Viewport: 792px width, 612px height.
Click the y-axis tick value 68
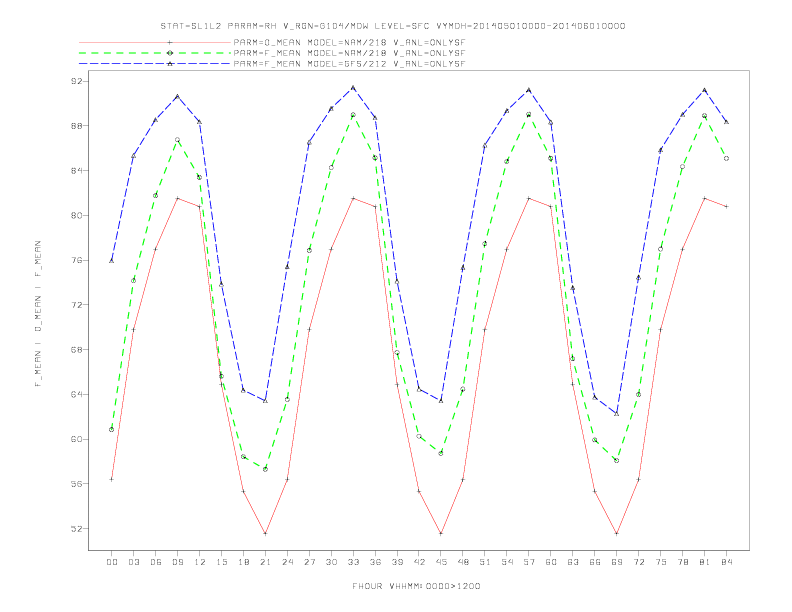point(77,349)
